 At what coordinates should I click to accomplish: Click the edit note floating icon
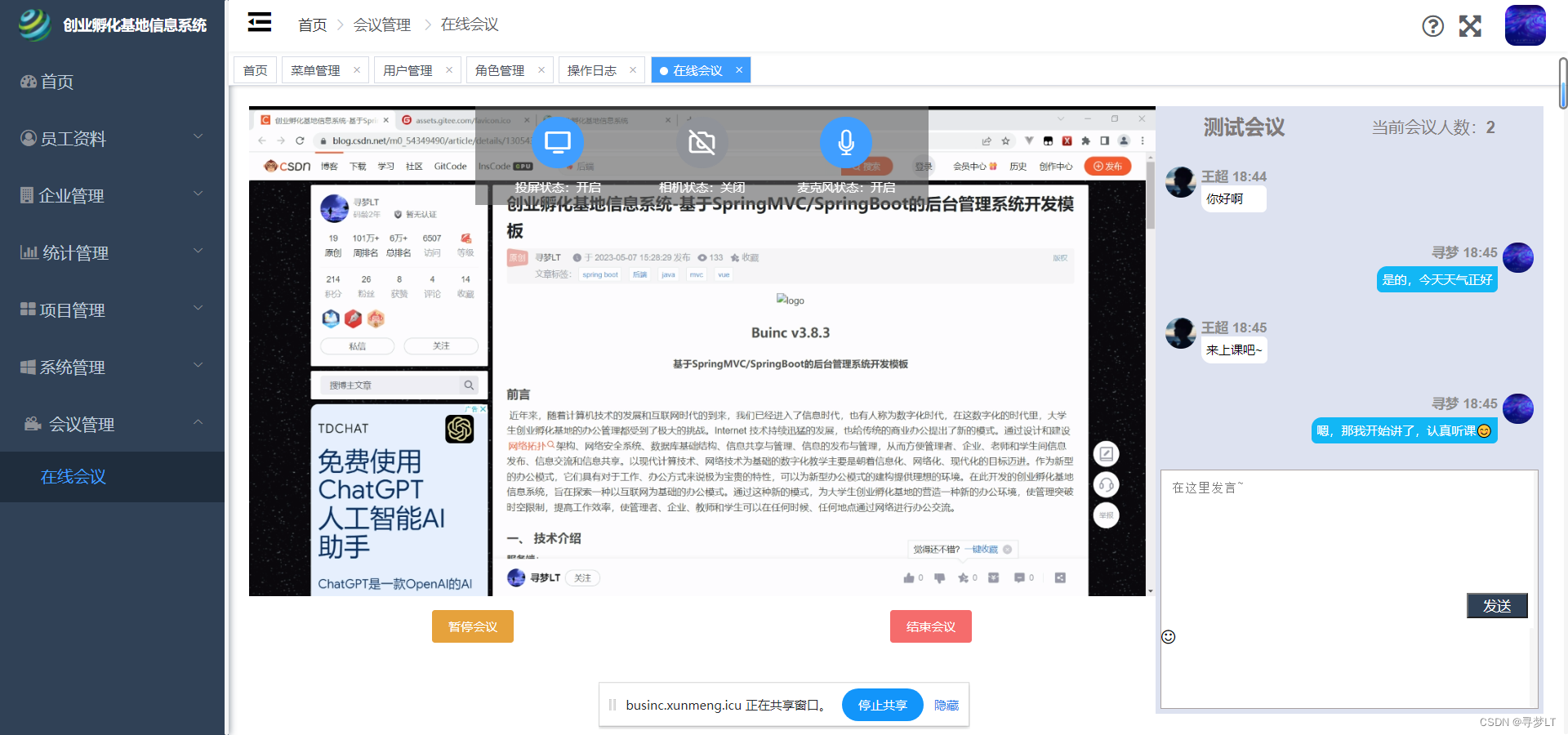1106,454
